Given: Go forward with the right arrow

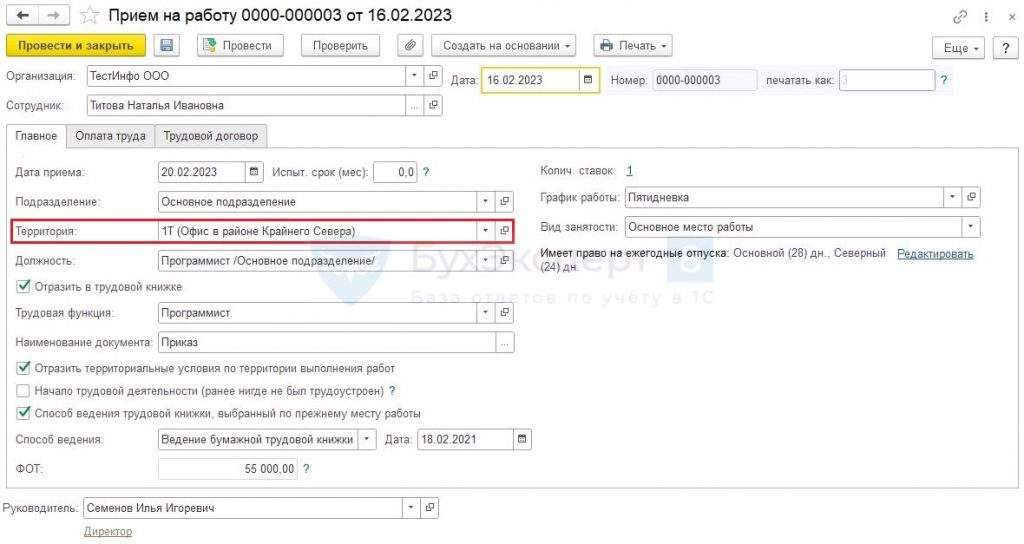Looking at the screenshot, I should point(54,15).
